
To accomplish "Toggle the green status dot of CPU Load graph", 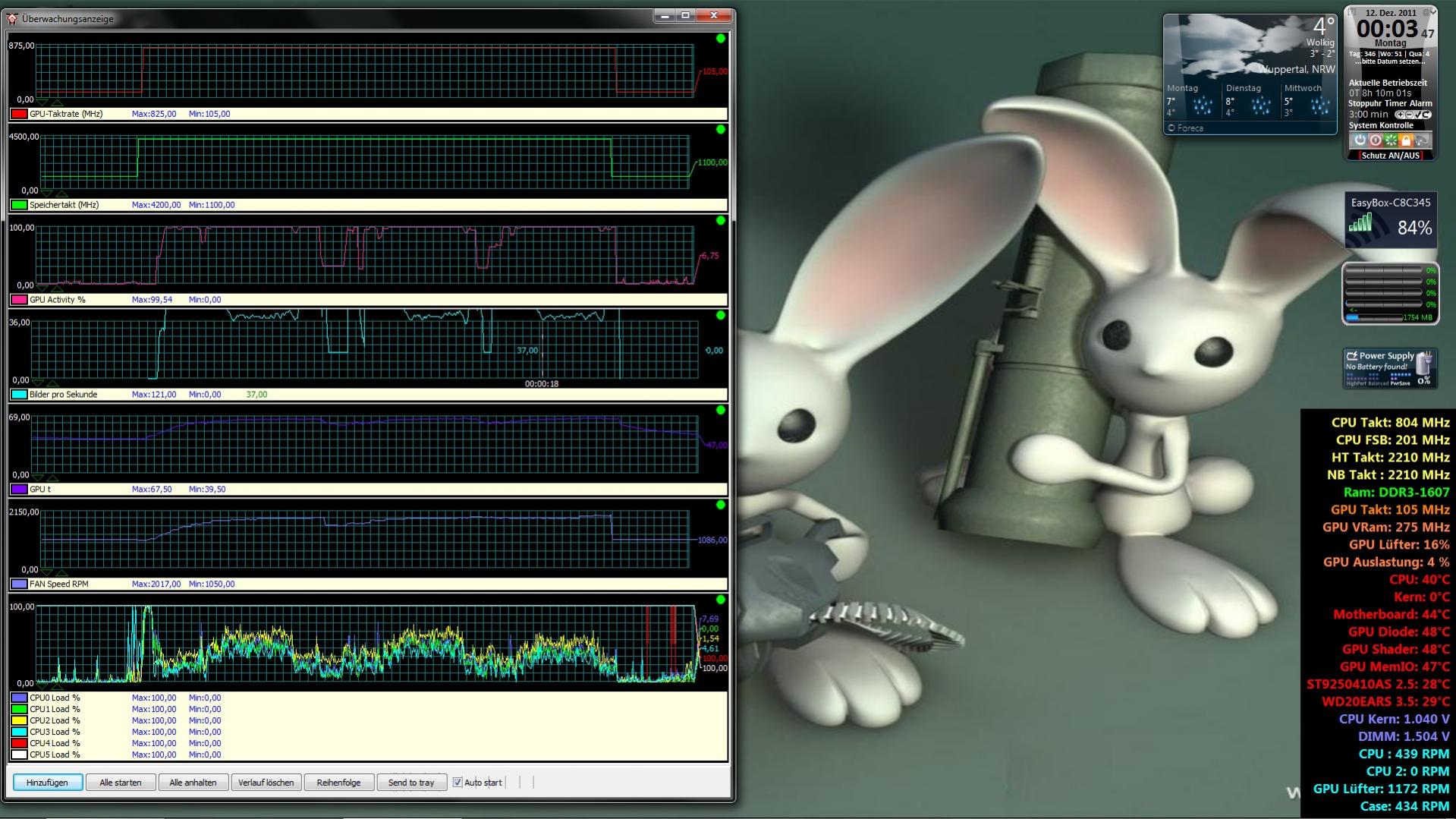I will tap(720, 600).
